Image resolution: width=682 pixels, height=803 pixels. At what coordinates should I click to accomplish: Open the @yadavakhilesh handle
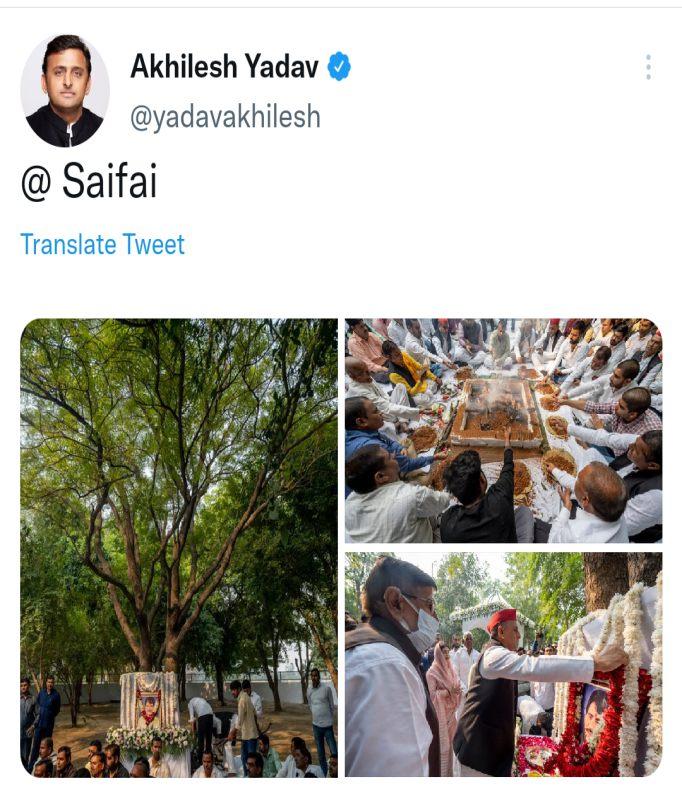pos(225,117)
